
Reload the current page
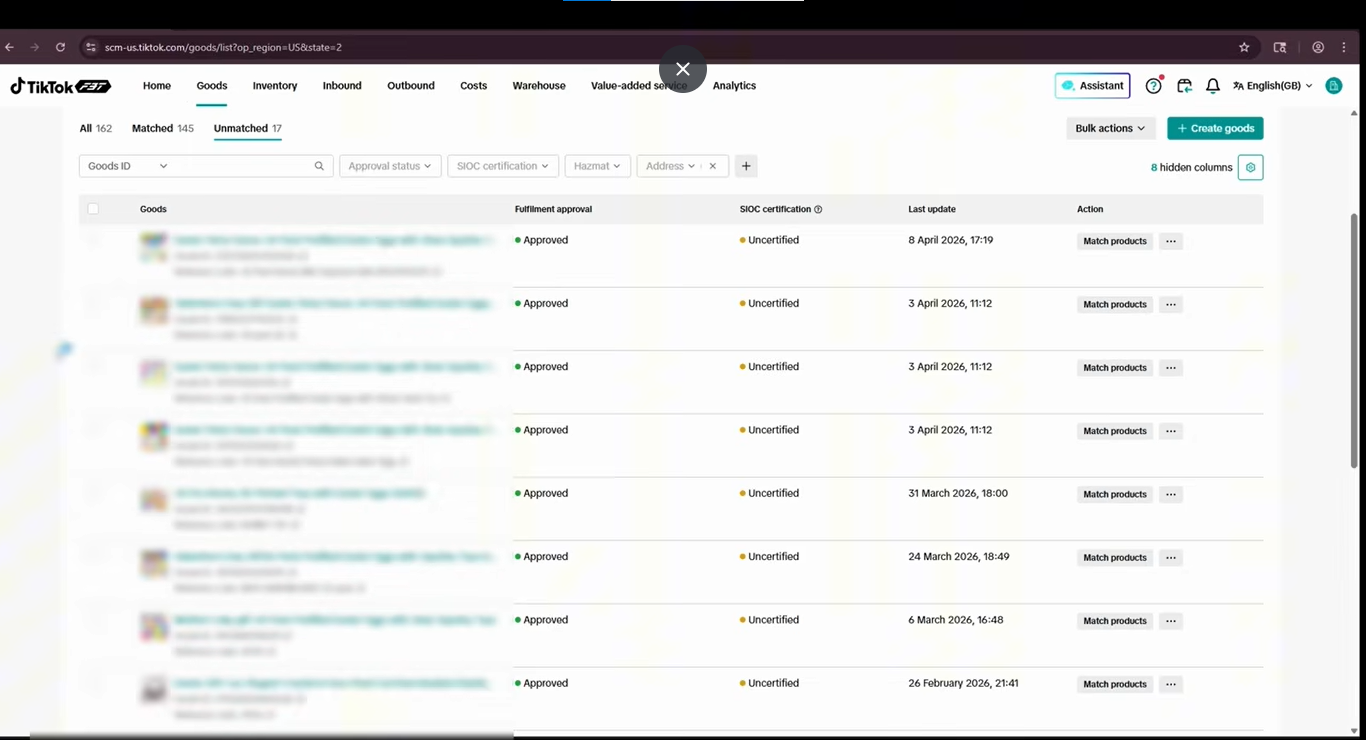[x=60, y=47]
